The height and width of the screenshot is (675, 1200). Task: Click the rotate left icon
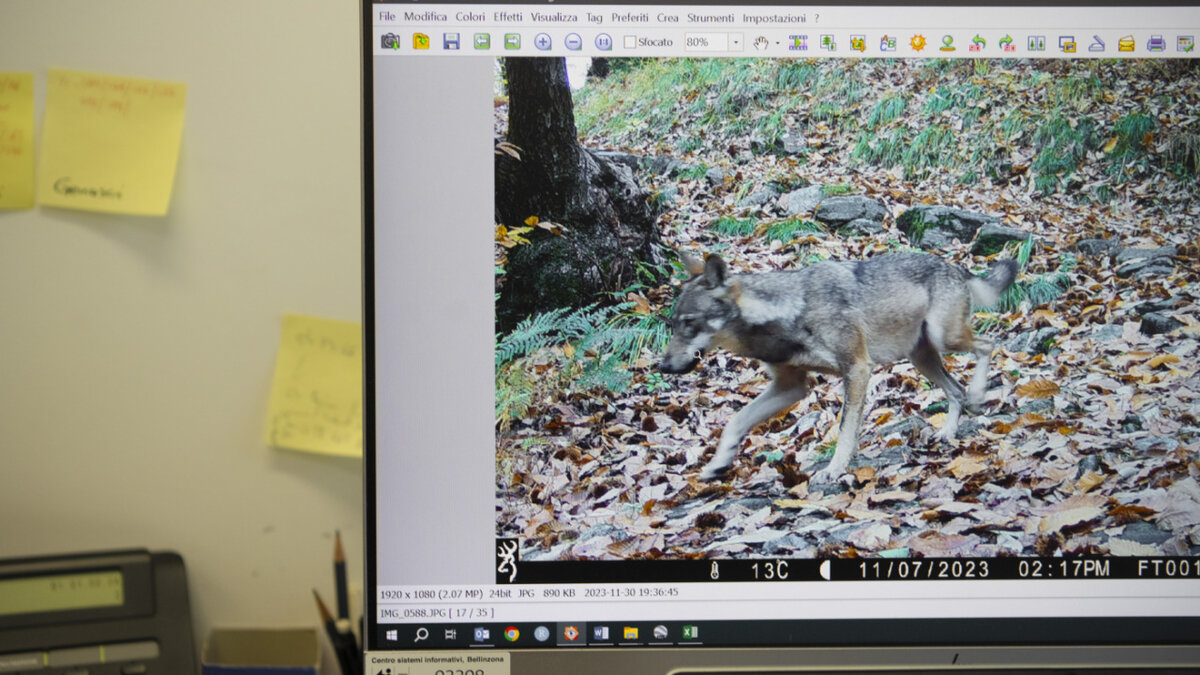pos(977,43)
